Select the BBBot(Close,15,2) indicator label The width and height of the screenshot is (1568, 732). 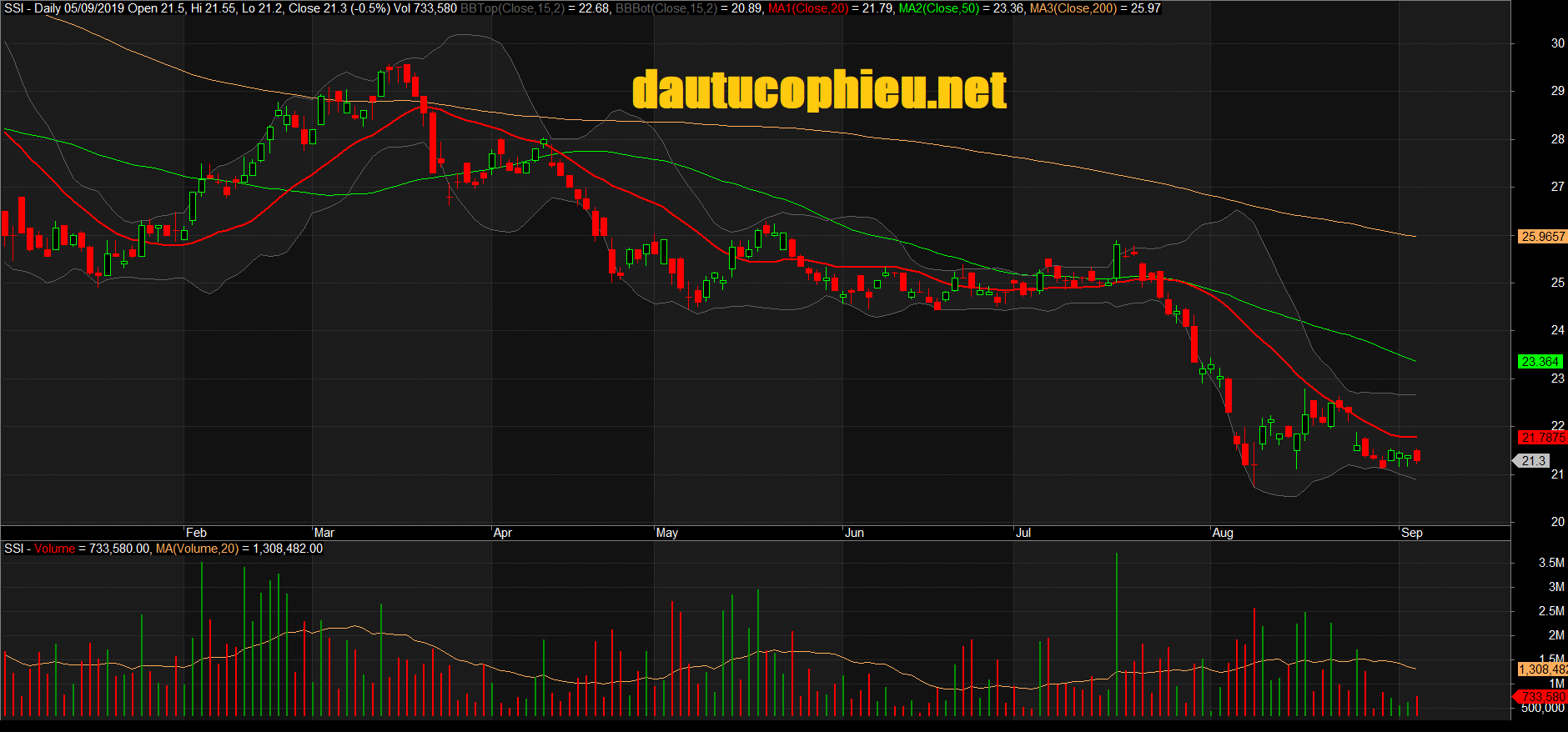point(666,8)
